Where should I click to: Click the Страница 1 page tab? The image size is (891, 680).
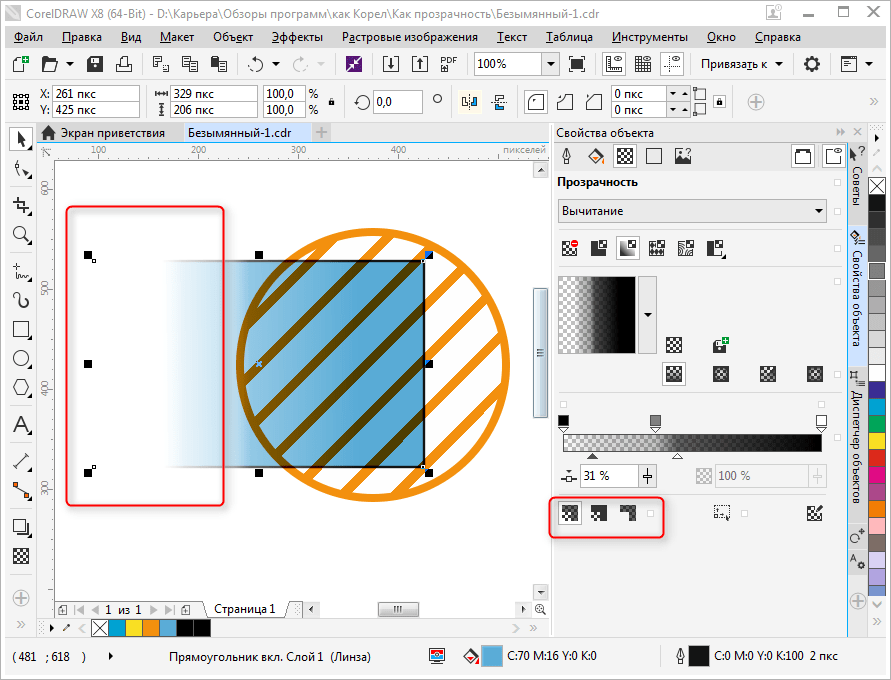click(x=244, y=608)
